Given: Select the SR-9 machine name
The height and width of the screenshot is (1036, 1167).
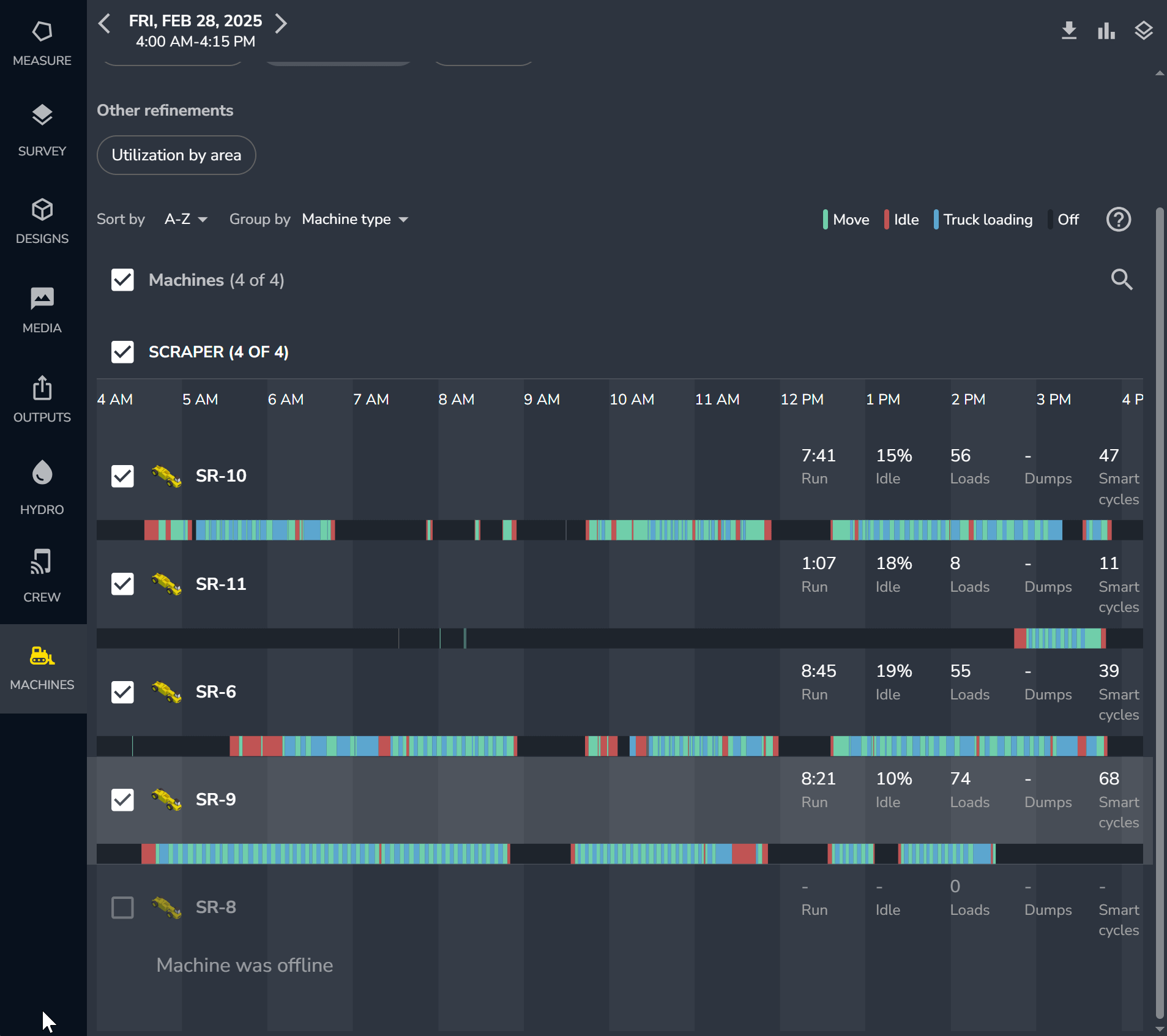Looking at the screenshot, I should tap(215, 800).
